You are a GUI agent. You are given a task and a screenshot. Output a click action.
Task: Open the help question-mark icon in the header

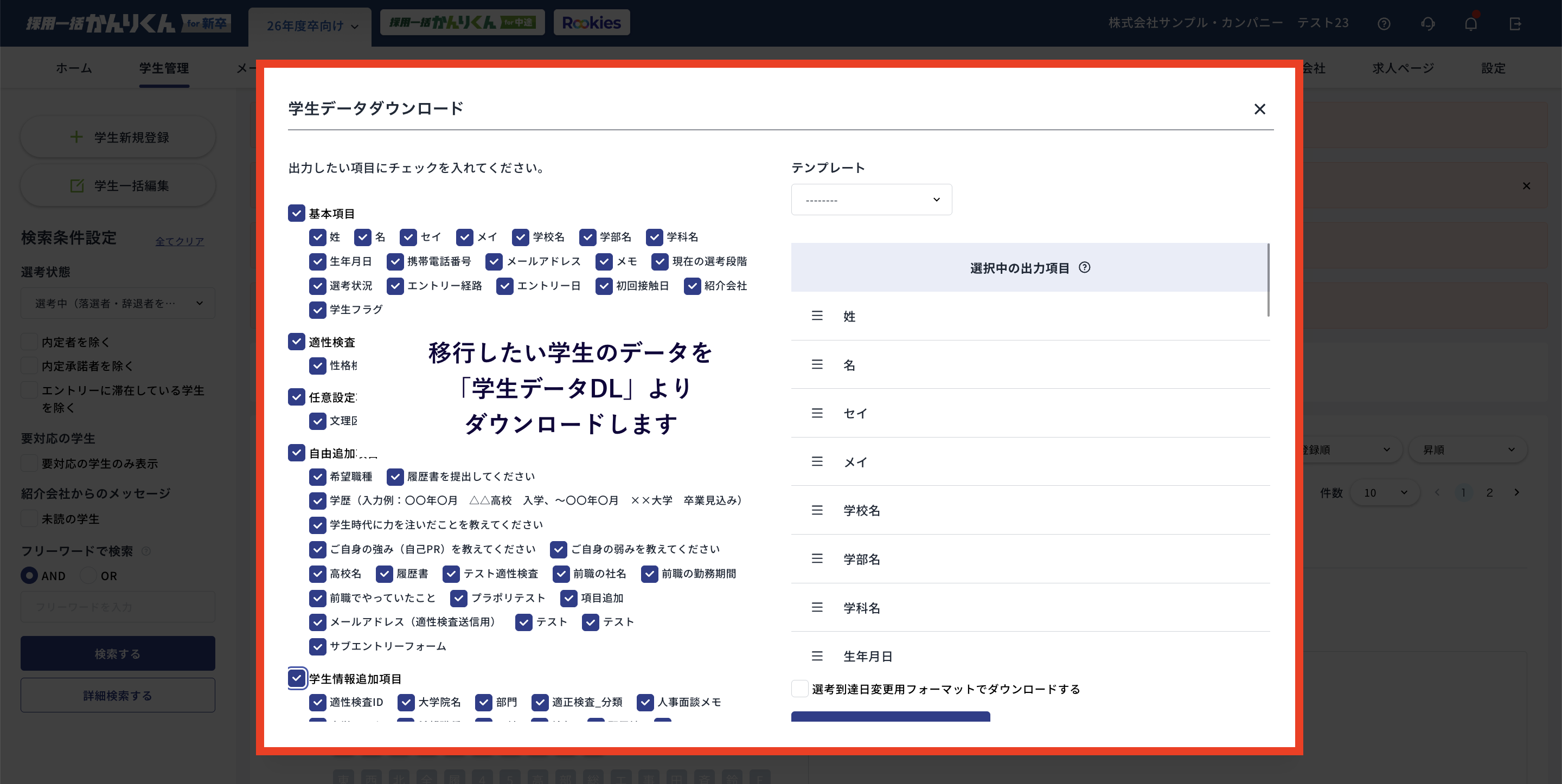[x=1384, y=23]
